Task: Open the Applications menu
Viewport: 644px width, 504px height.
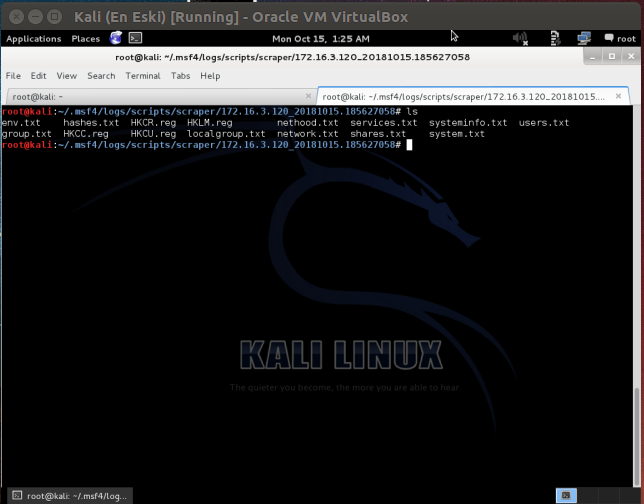Action: coord(34,39)
